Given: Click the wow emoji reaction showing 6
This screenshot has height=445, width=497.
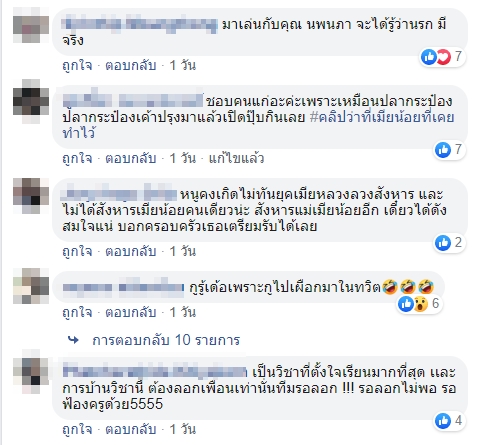Looking at the screenshot, I should 421,304.
